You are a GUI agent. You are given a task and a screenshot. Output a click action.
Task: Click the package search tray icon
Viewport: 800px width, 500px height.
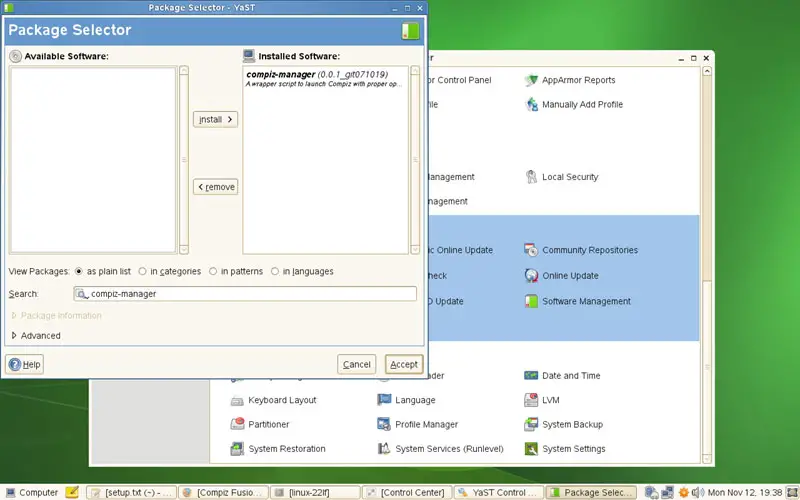tap(651, 492)
